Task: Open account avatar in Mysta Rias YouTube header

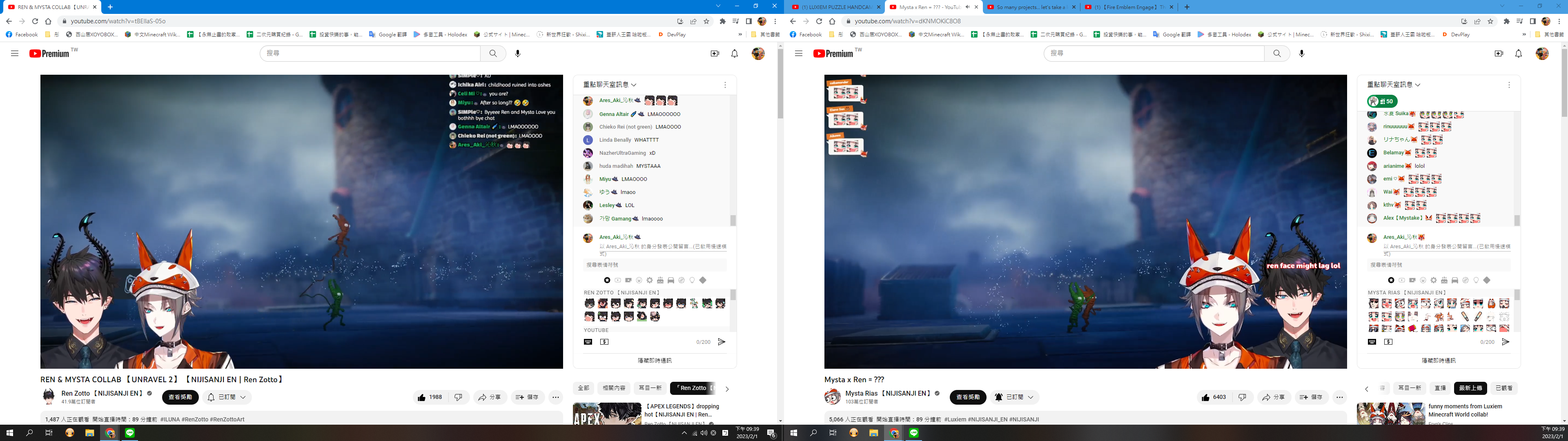Action: point(1542,53)
